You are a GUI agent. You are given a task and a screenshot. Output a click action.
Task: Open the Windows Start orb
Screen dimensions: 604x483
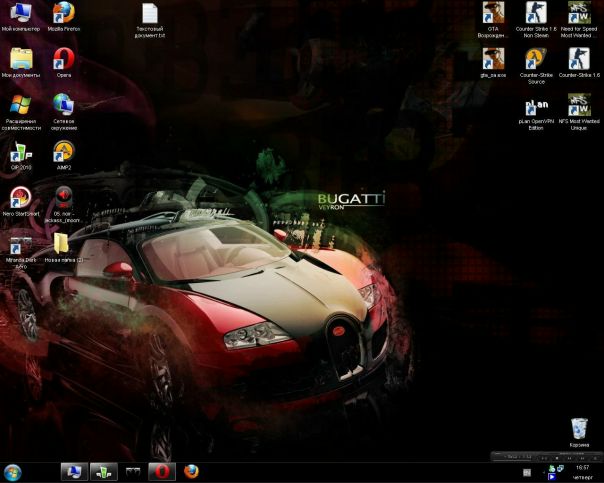(12, 473)
